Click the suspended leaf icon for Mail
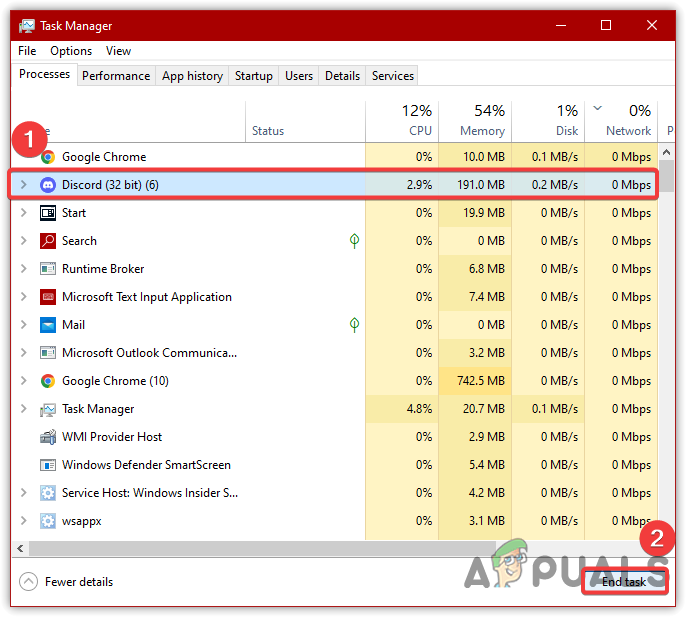This screenshot has width=686, height=617. coord(354,324)
